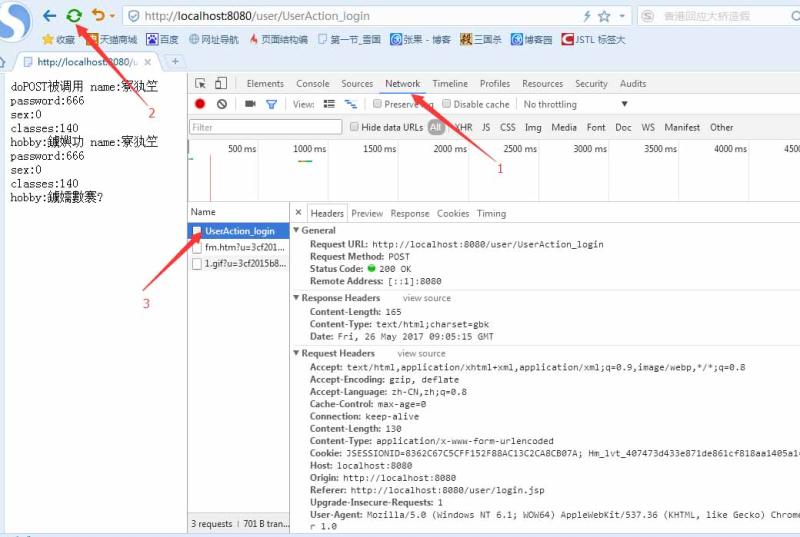Toggle the network filter funnel icon

pos(271,105)
